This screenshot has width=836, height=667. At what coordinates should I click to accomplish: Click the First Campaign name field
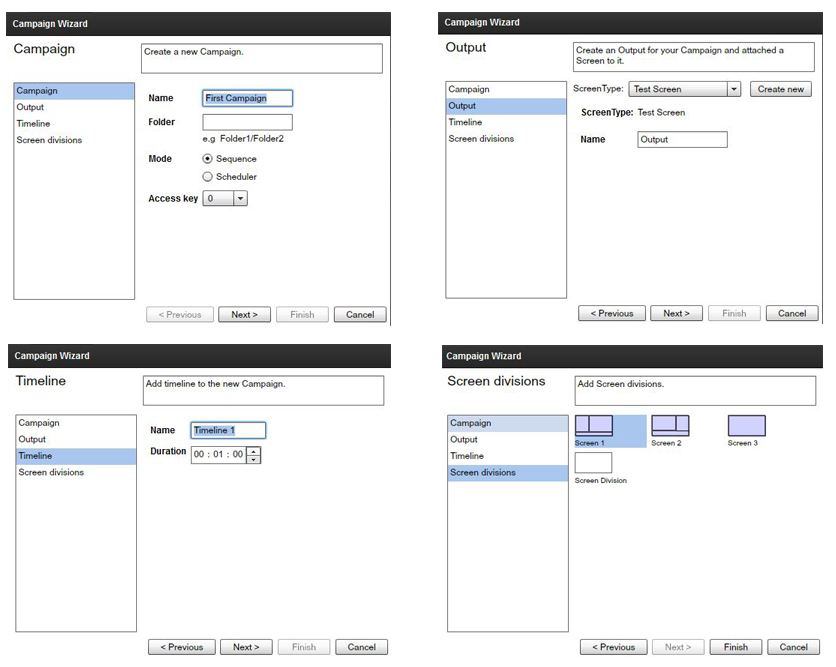coord(247,98)
